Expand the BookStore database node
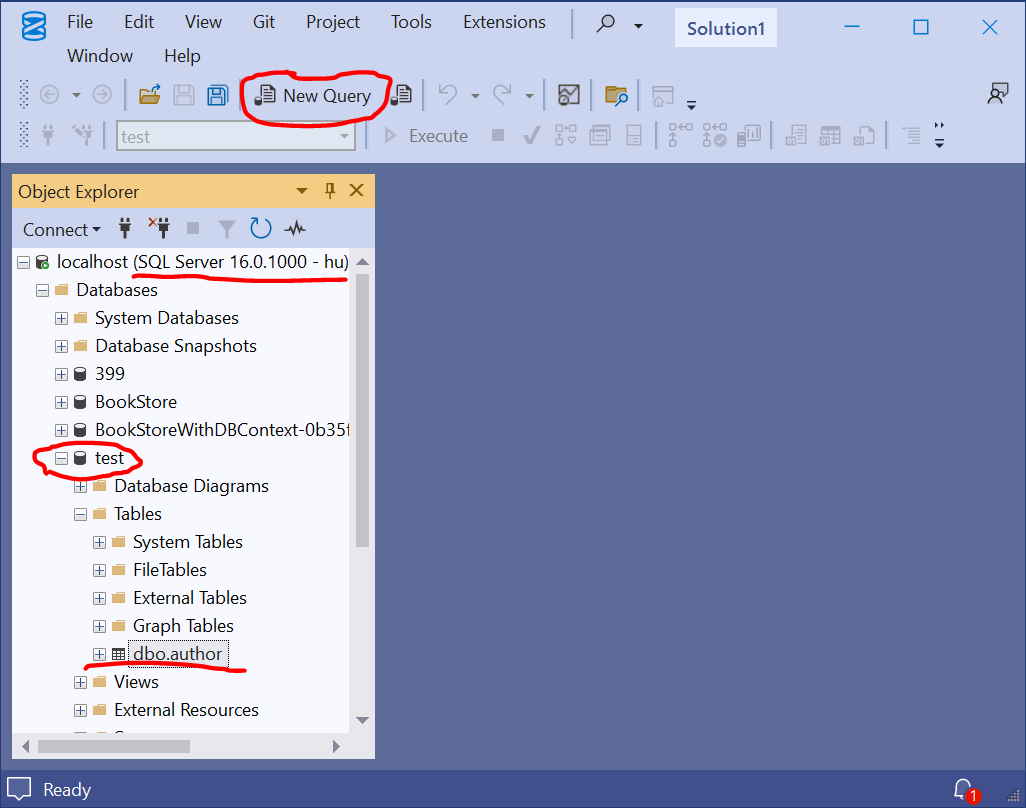1026x808 pixels. [62, 402]
